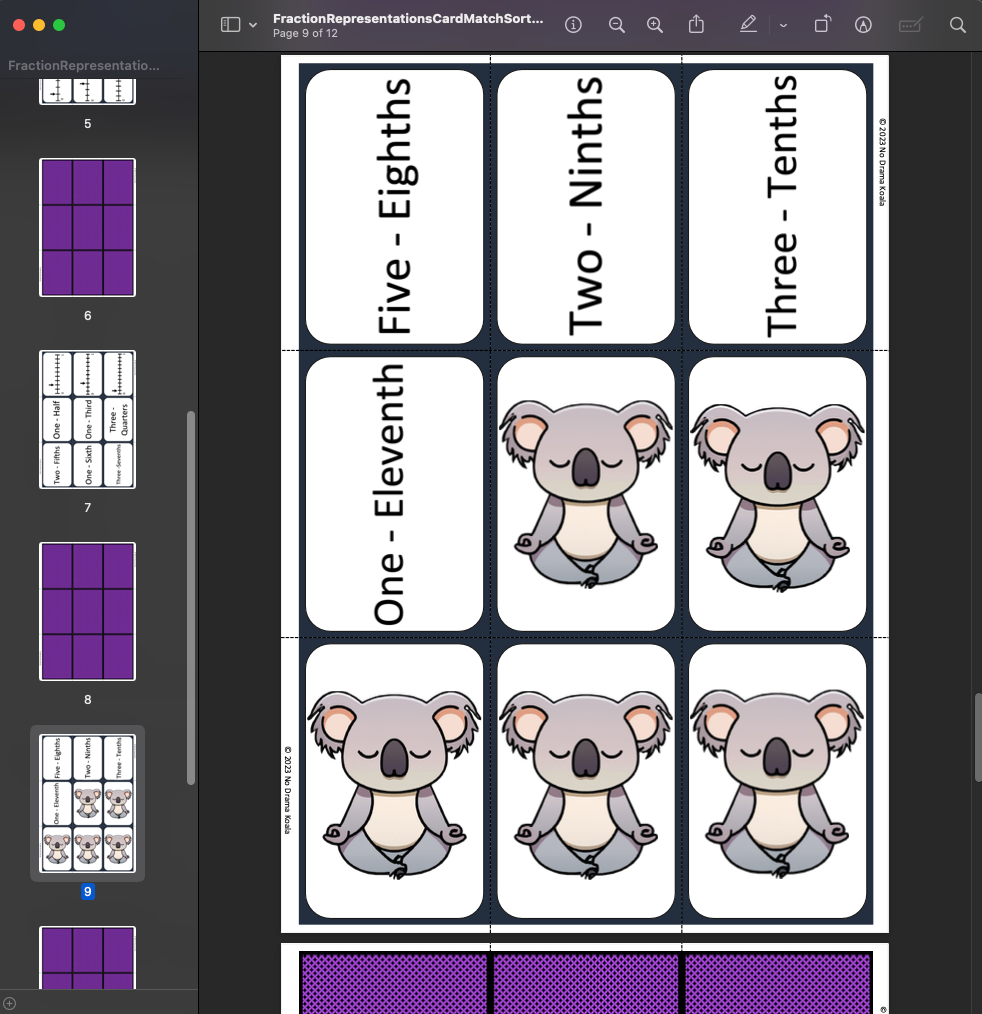
Task: Open the Share menu from the toolbar
Action: (x=697, y=24)
